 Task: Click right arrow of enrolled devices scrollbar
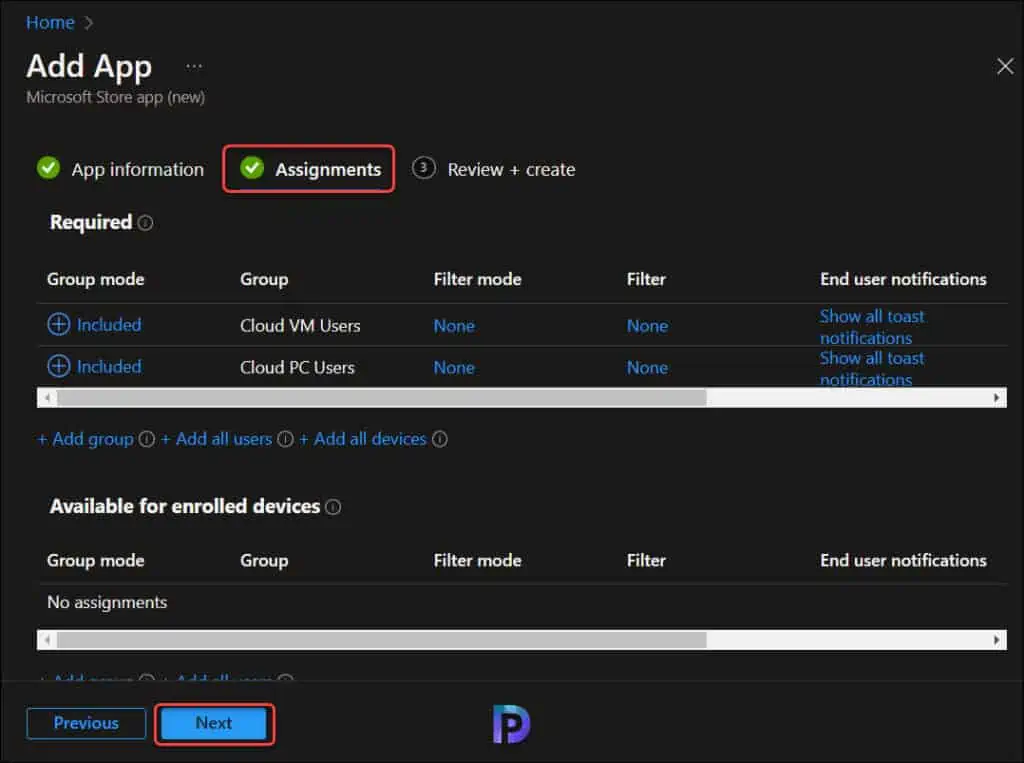tap(997, 640)
